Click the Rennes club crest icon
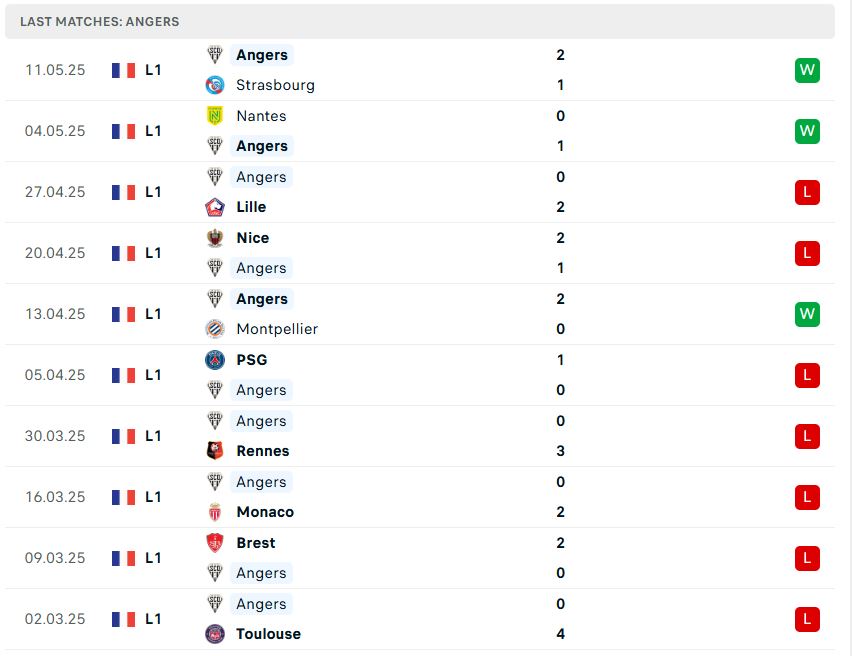Viewport: 852px width, 656px height. click(215, 451)
